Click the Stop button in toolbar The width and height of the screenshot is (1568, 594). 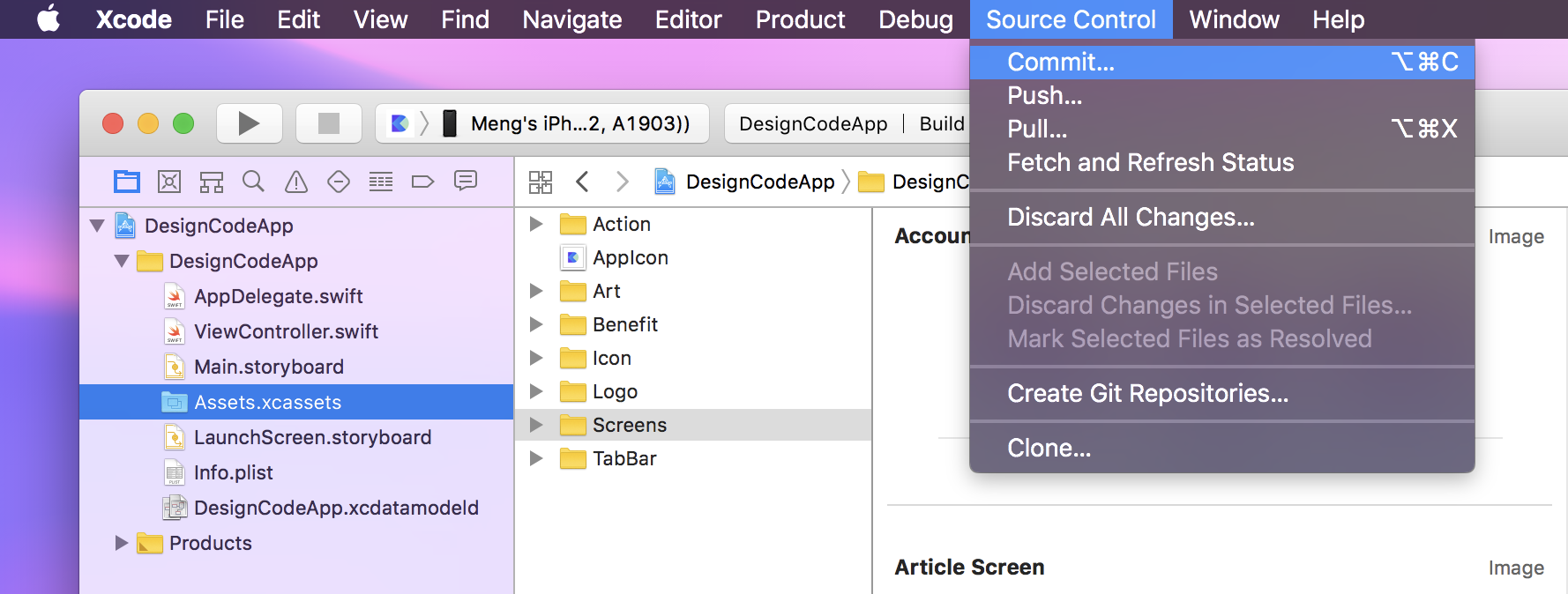click(329, 123)
